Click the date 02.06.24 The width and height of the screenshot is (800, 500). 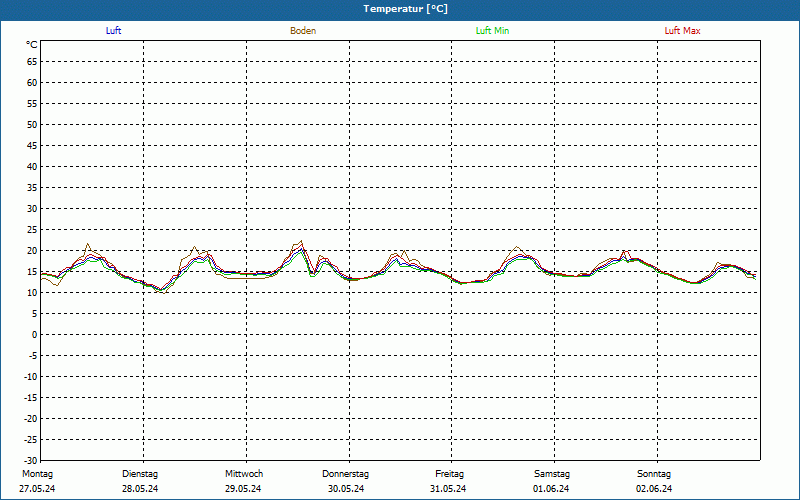[654, 489]
